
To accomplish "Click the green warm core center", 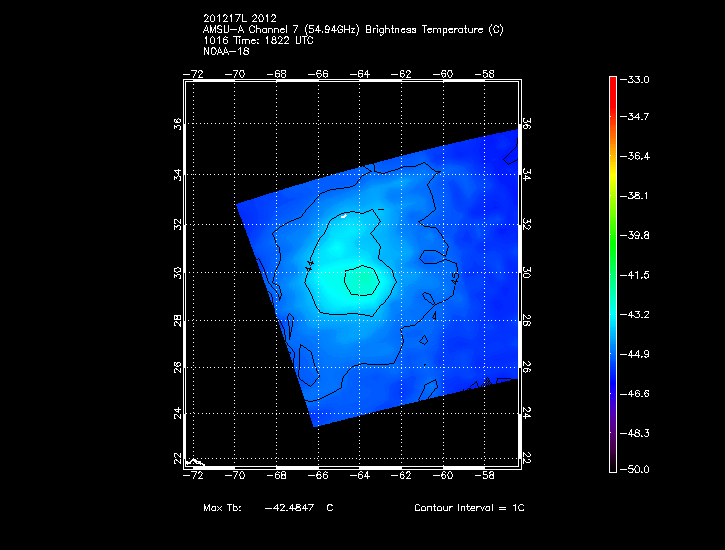I will tap(361, 281).
